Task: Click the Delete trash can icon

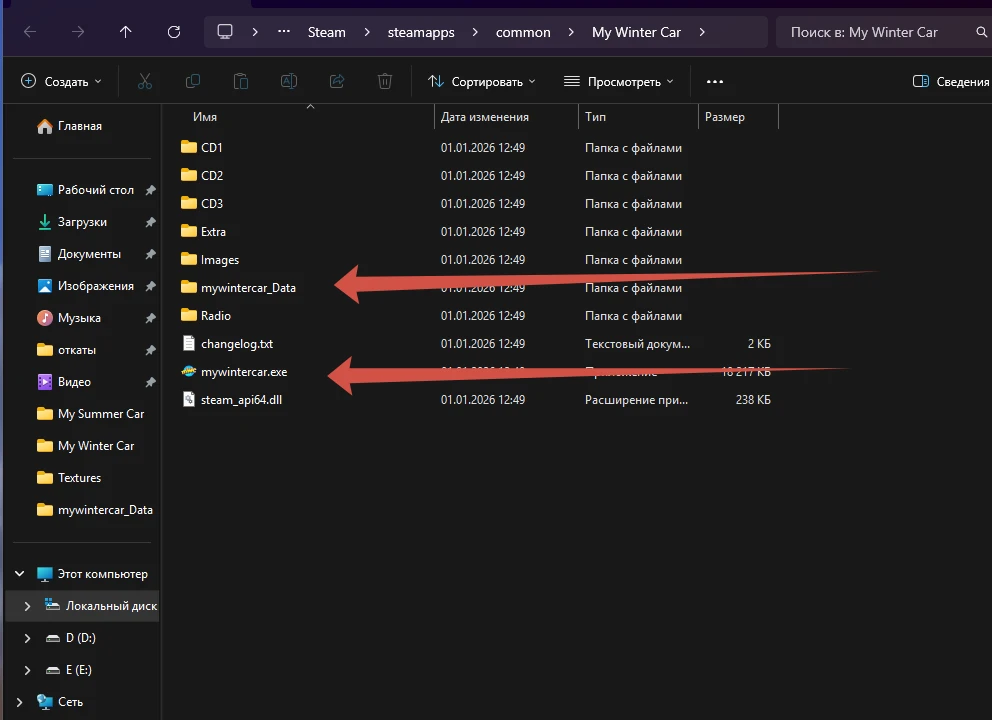Action: pyautogui.click(x=385, y=81)
